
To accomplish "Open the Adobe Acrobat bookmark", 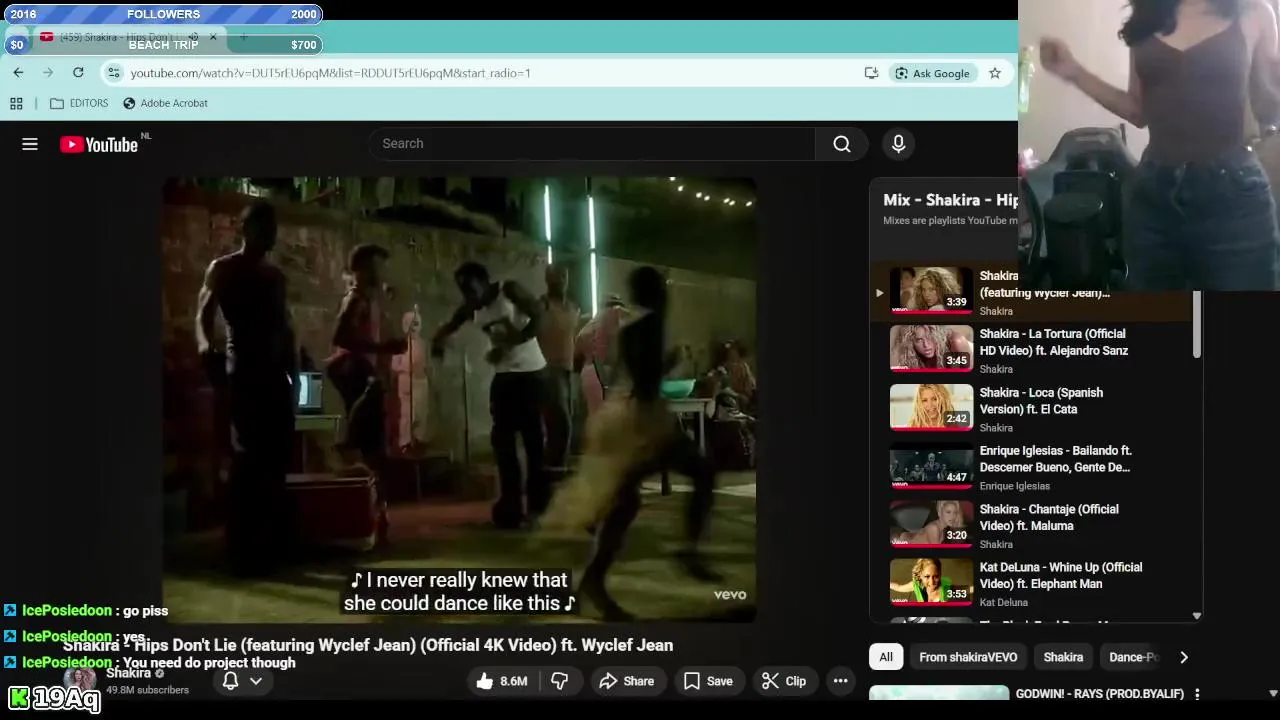I will 166,103.
